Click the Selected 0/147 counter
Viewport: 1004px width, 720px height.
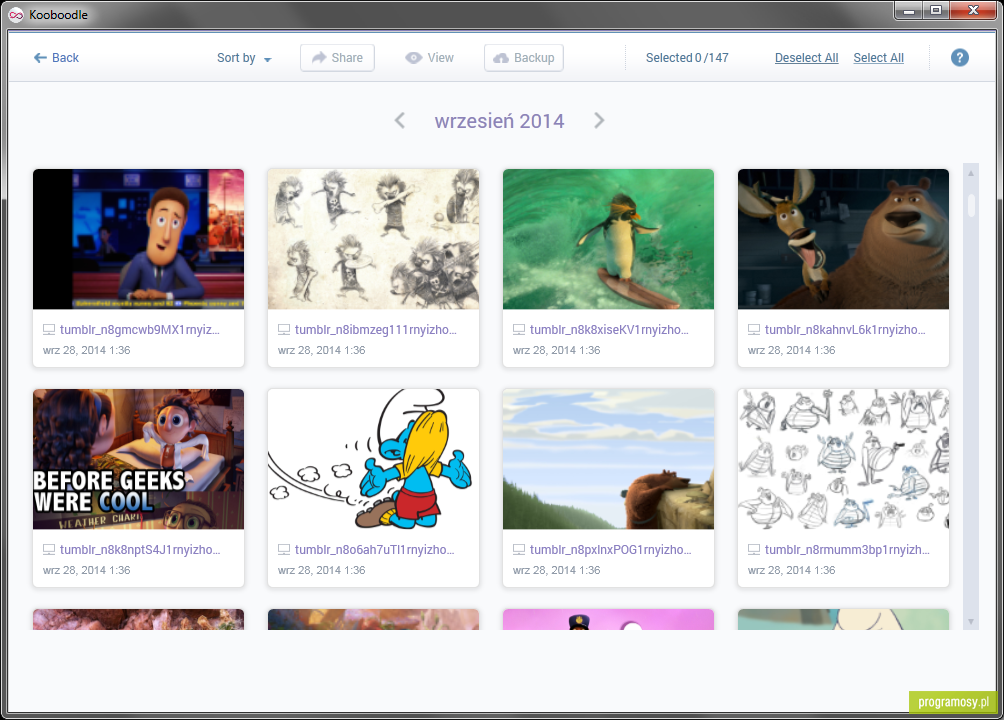687,58
